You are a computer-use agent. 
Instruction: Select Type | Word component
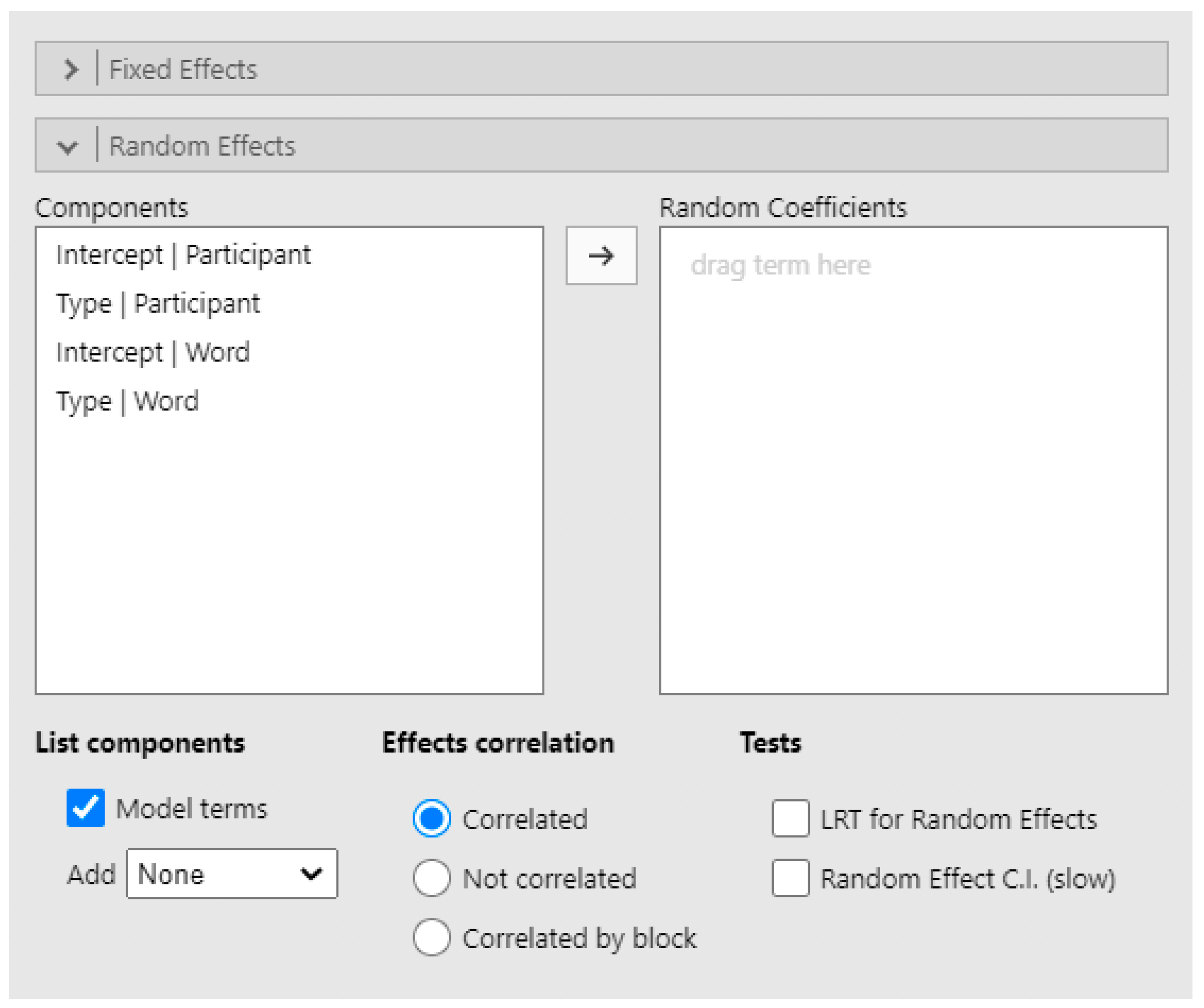click(127, 401)
